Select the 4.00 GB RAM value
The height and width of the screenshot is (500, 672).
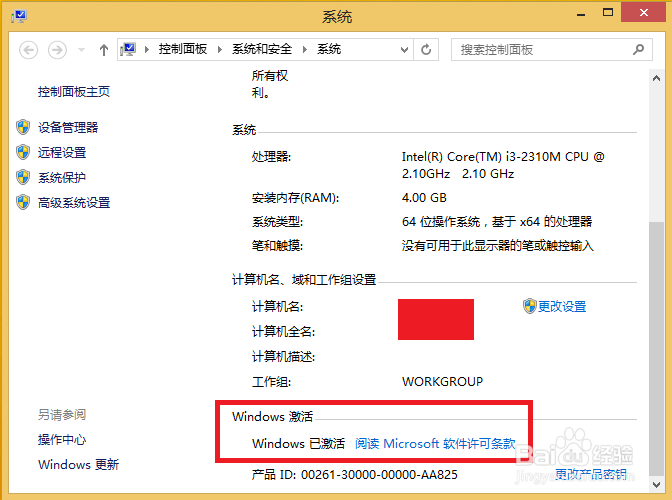pyautogui.click(x=424, y=198)
